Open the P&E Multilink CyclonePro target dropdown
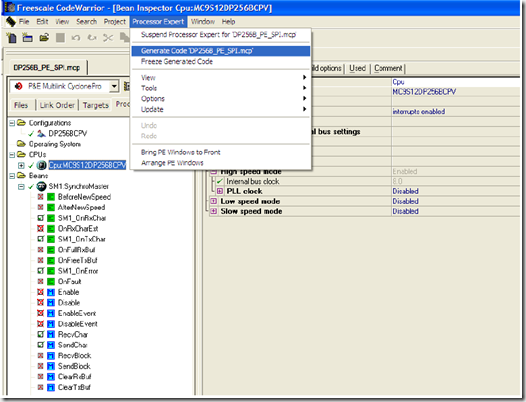This screenshot has width=526, height=402. tap(114, 86)
